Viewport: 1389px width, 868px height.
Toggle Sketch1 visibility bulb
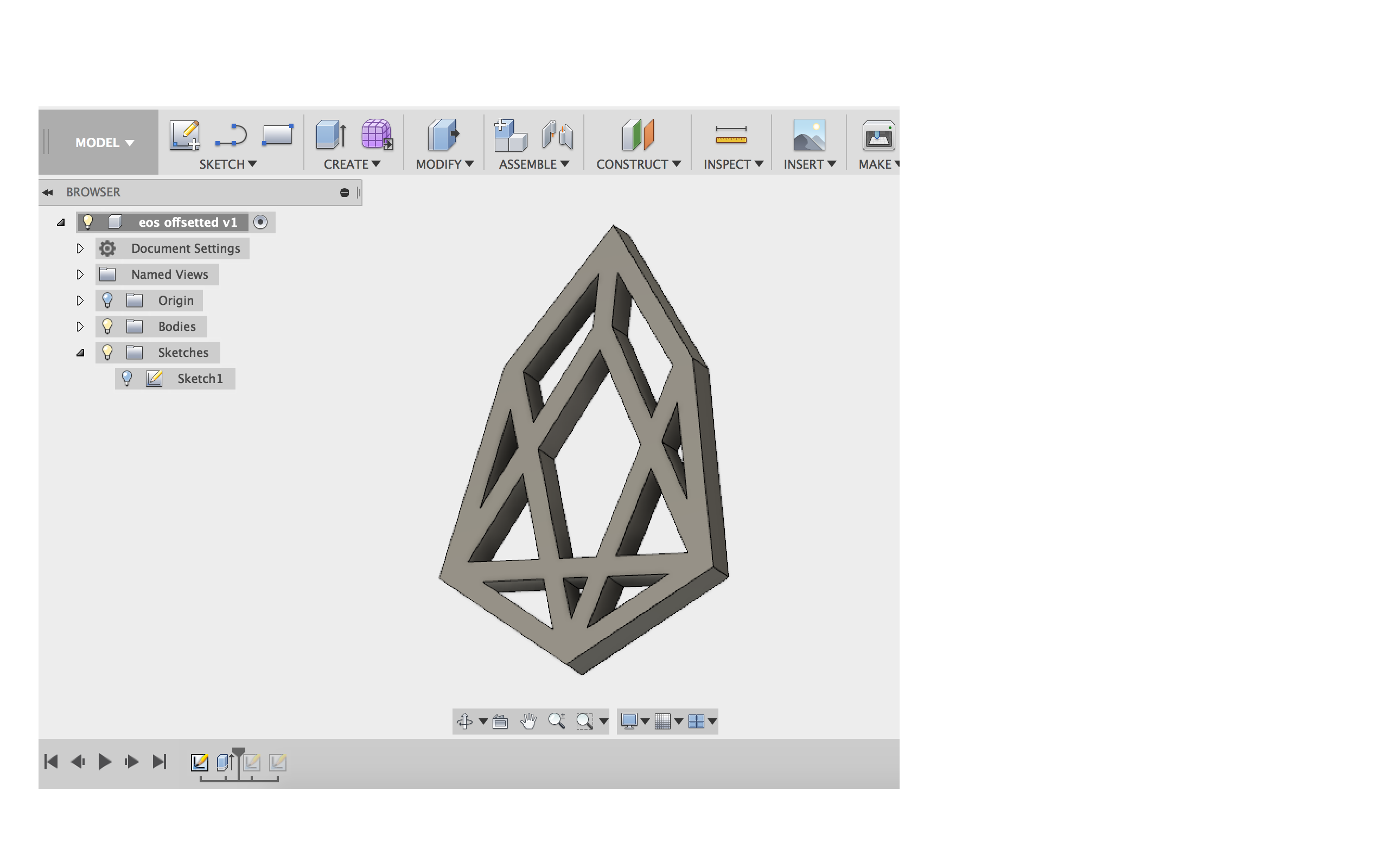(x=127, y=378)
